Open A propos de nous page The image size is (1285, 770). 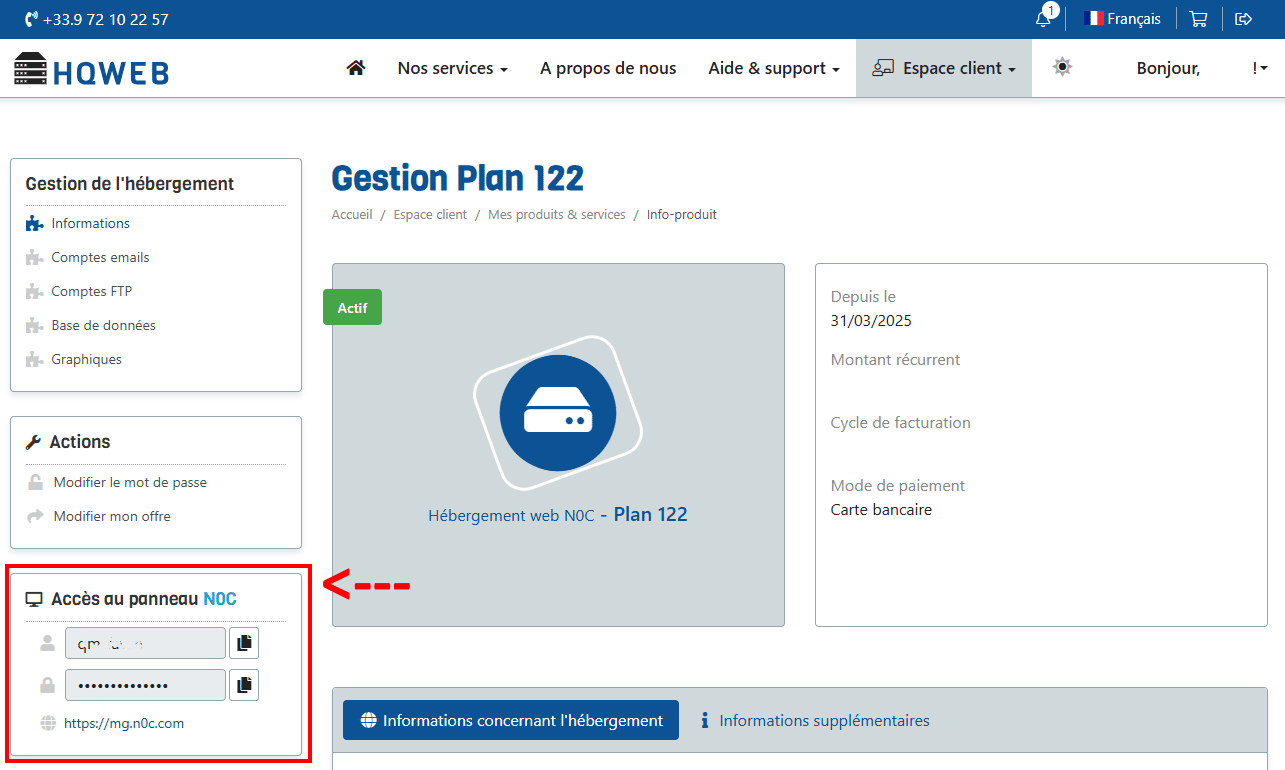click(608, 68)
